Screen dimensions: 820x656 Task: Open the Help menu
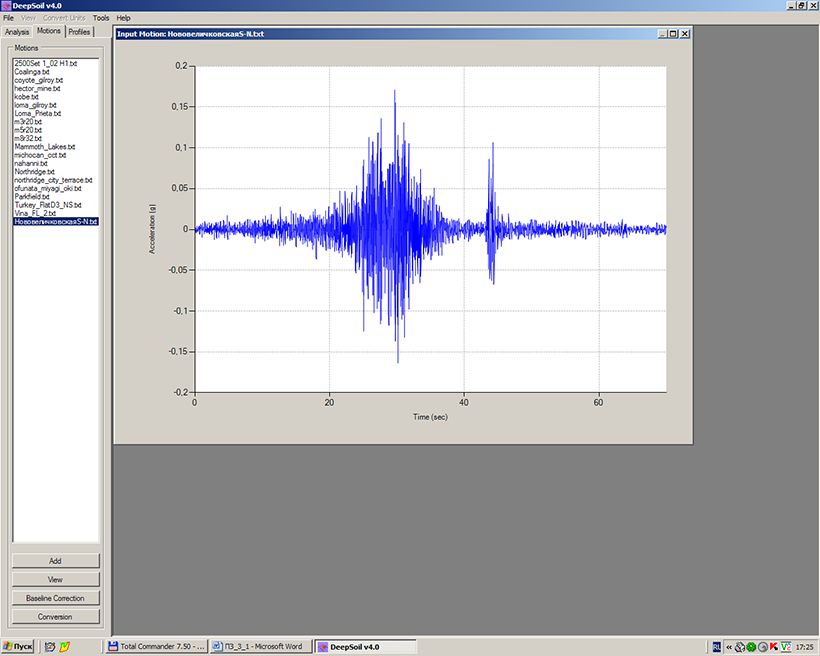click(123, 18)
